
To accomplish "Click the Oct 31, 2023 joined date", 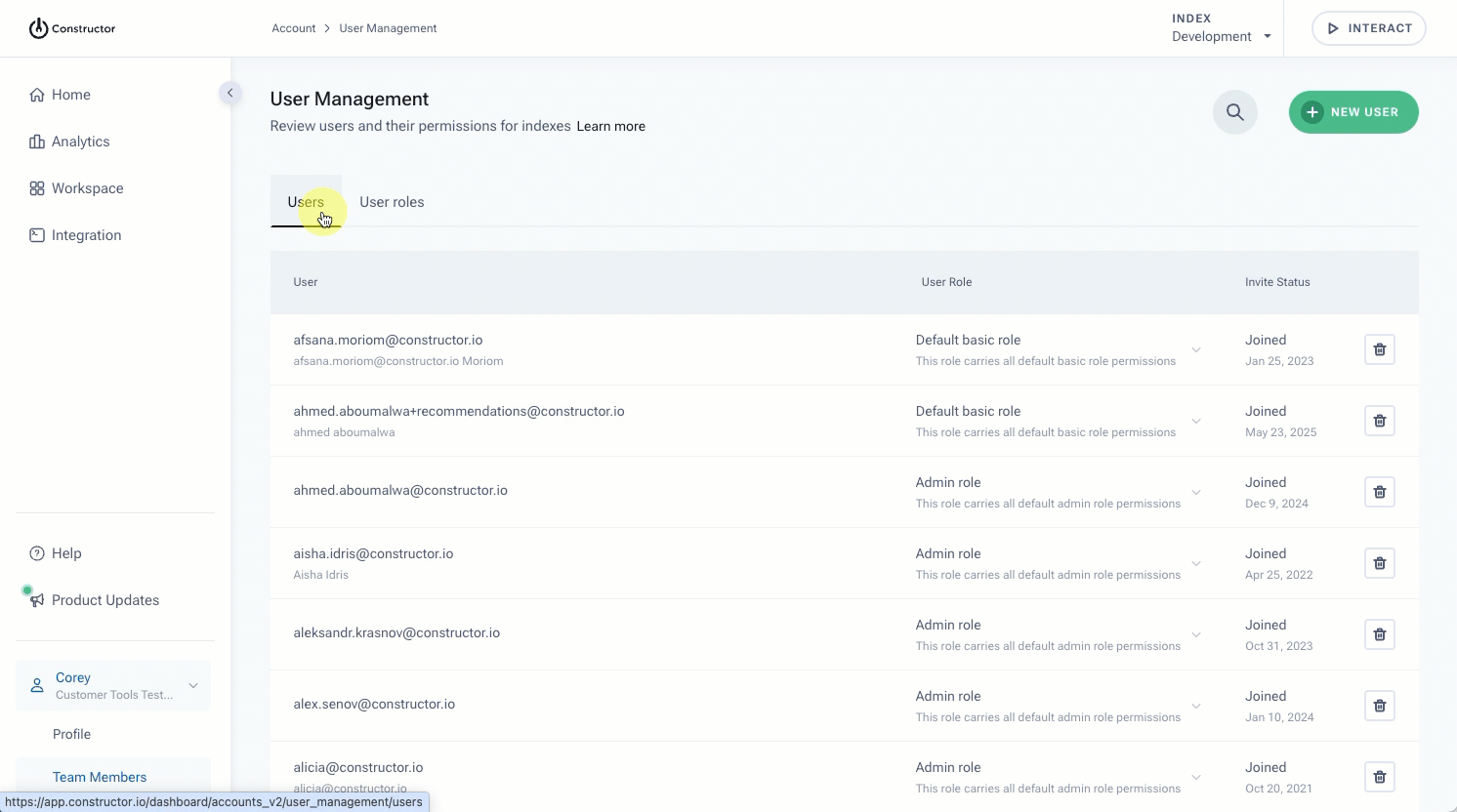I will click(1279, 646).
